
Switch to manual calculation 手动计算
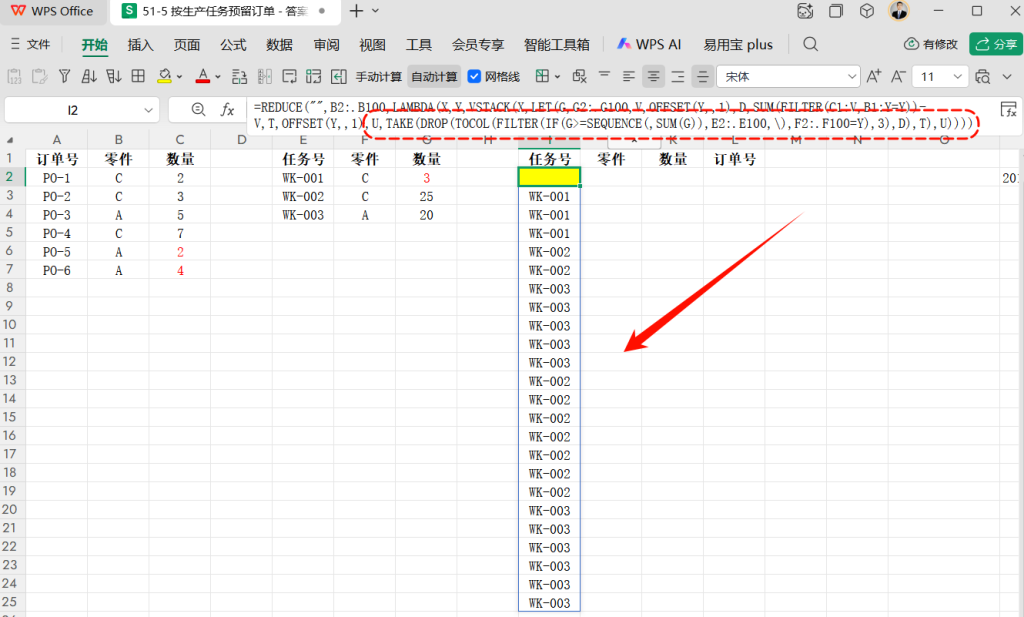[x=379, y=77]
